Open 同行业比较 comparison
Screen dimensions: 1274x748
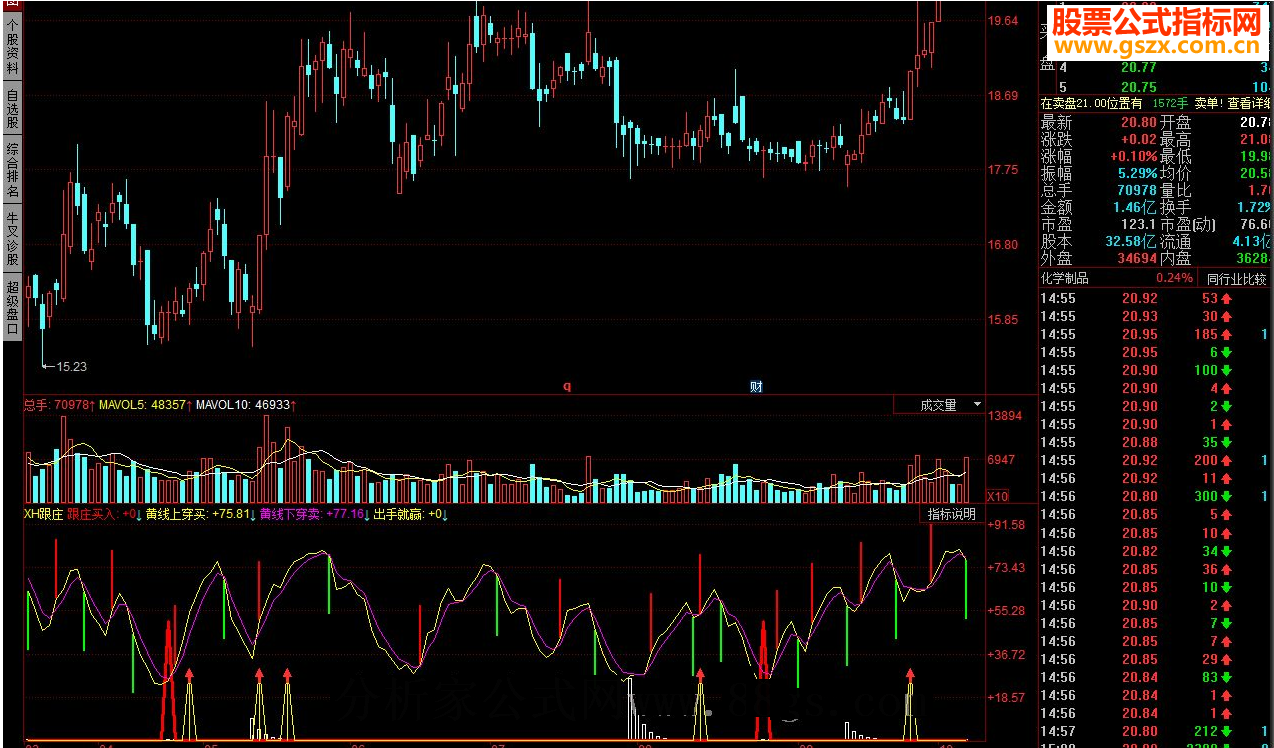(x=1236, y=278)
